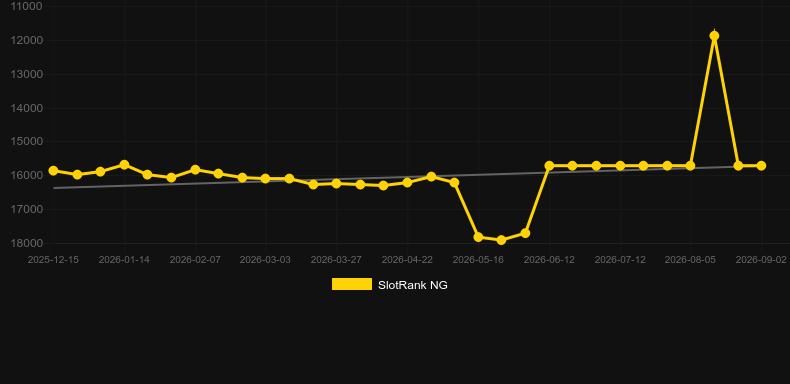Click the data point above 2026-02-07
Image resolution: width=790 pixels, height=384 pixels.
(195, 170)
